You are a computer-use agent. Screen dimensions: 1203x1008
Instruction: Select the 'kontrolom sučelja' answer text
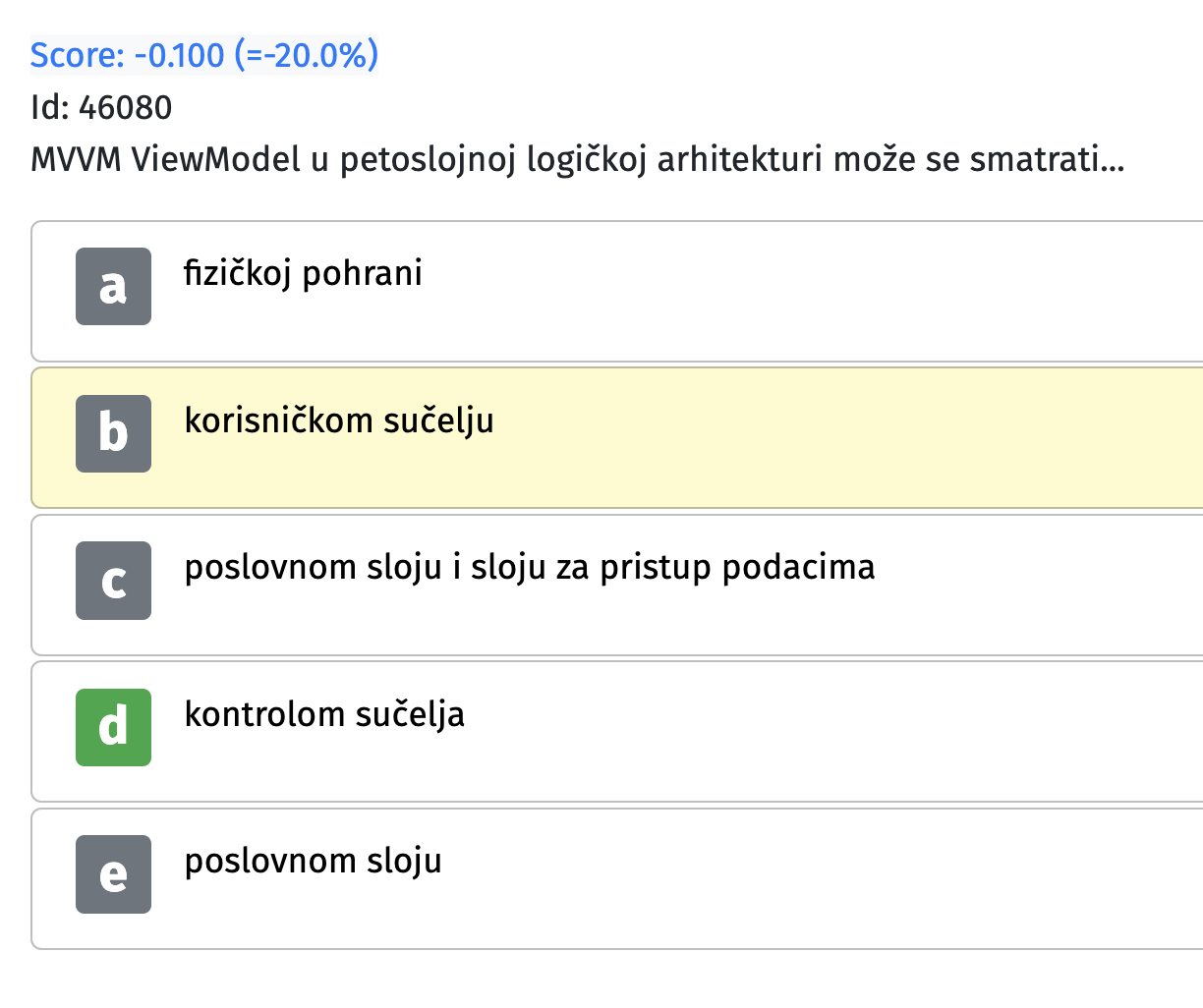point(324,714)
